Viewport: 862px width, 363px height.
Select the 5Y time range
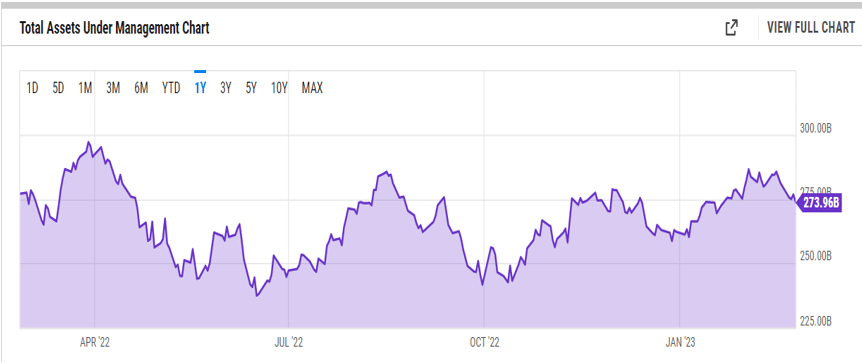point(251,87)
